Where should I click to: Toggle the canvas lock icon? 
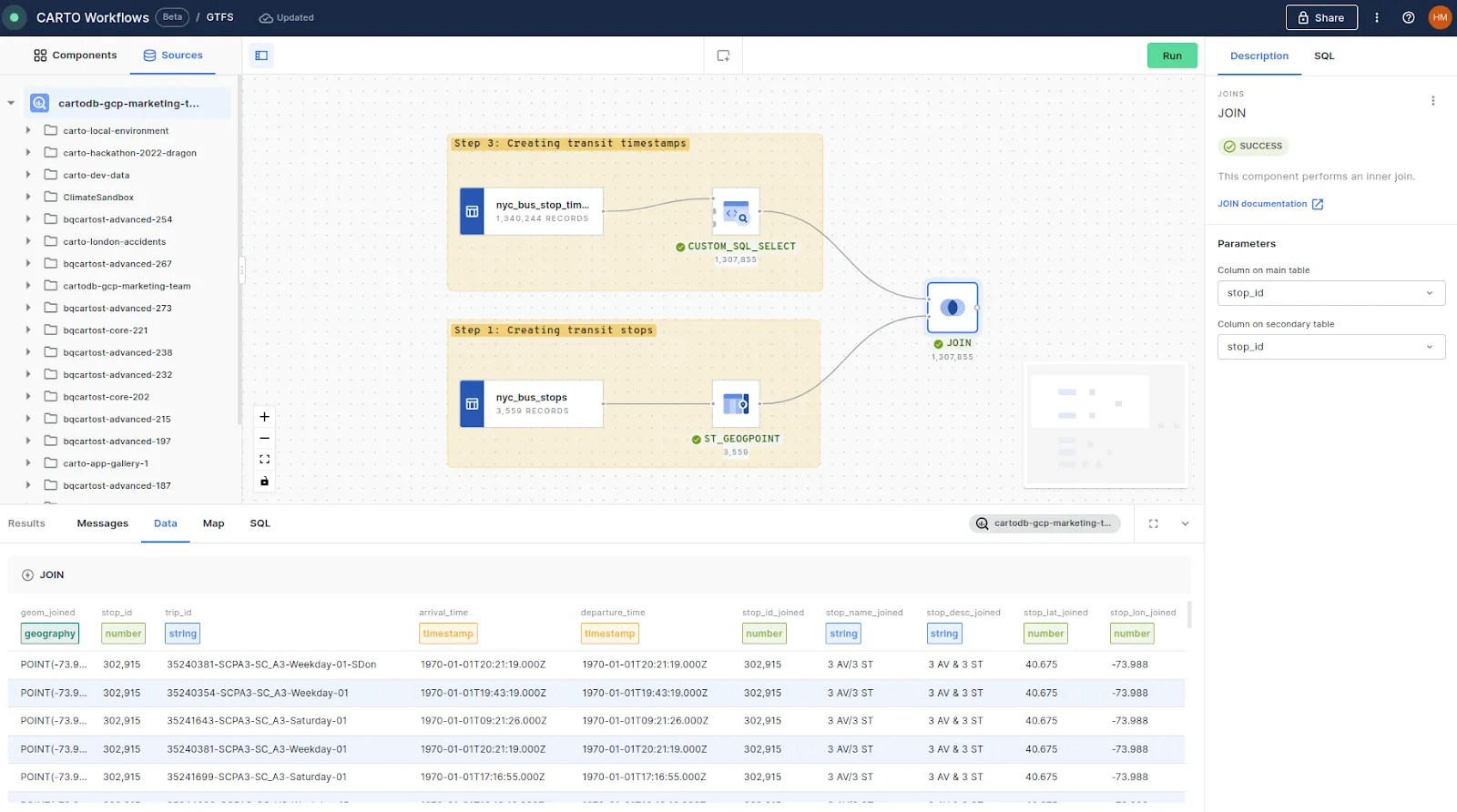click(x=265, y=482)
